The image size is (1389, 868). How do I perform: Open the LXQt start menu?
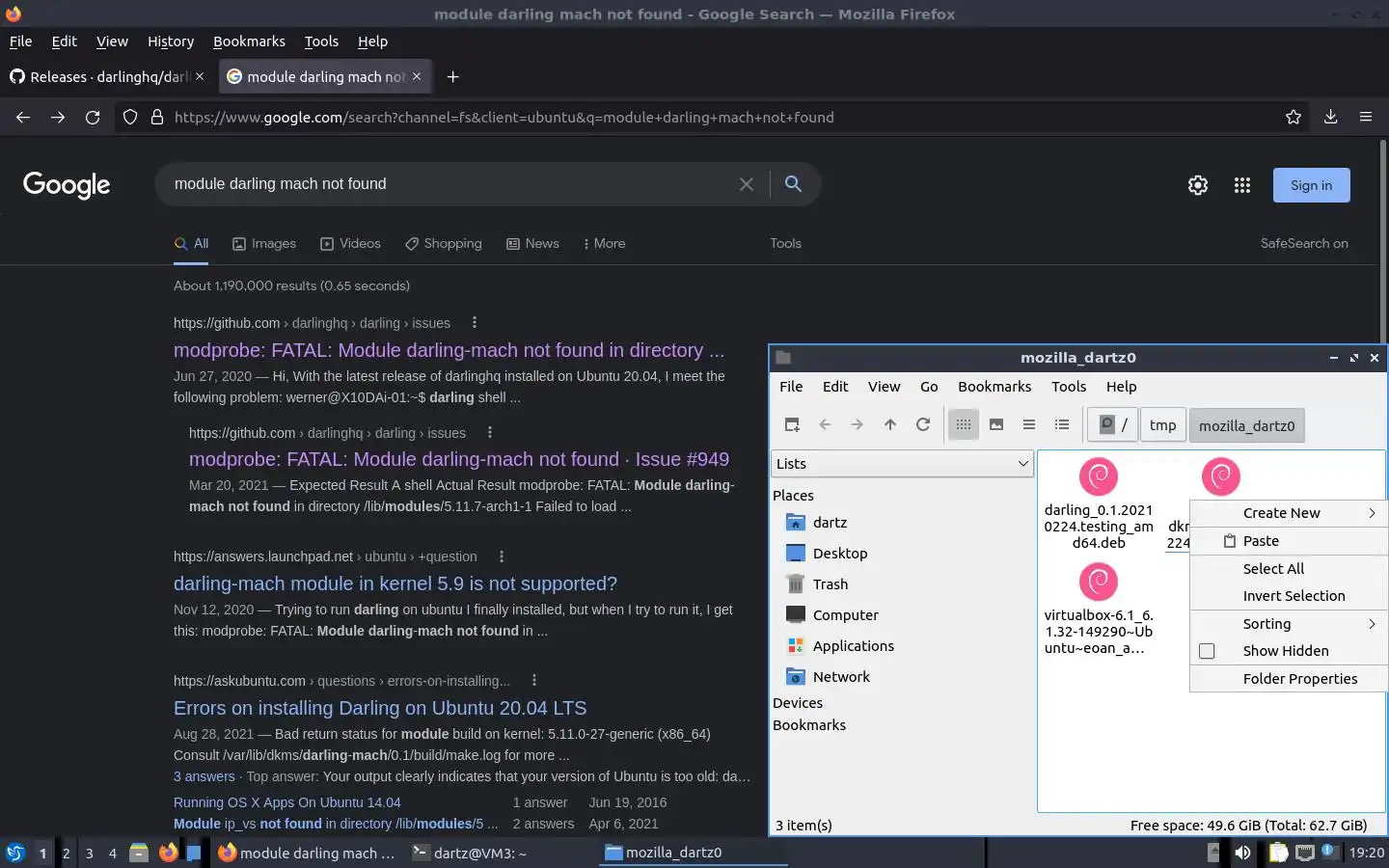coord(14,853)
